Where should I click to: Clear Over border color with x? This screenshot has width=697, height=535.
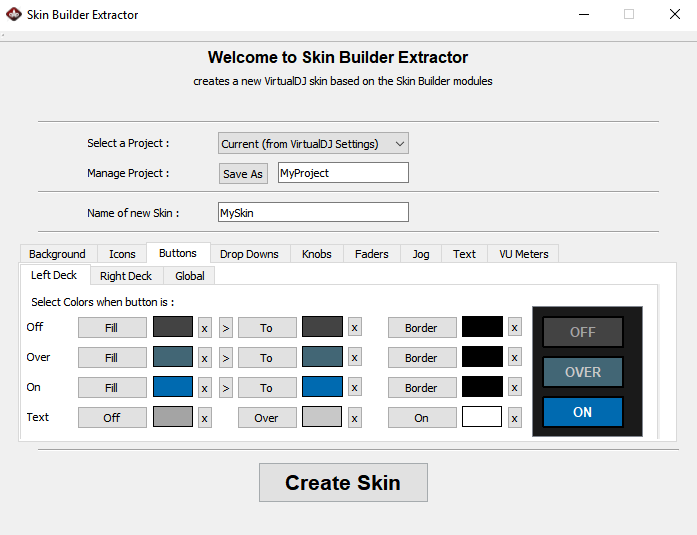515,357
